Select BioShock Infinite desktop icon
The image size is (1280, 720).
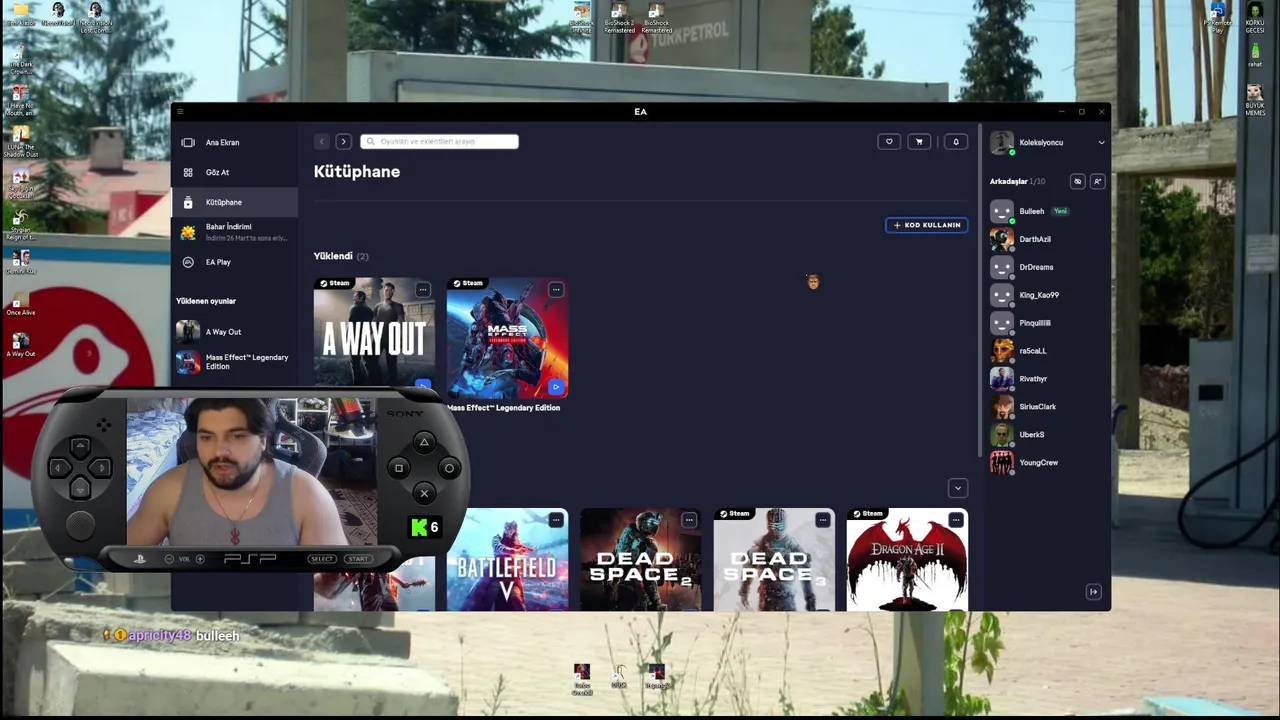click(x=581, y=18)
